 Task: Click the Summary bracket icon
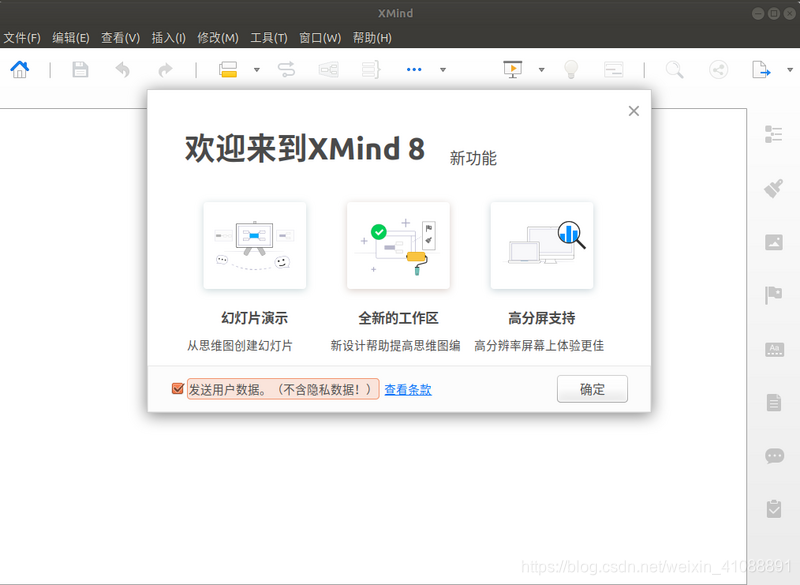371,69
